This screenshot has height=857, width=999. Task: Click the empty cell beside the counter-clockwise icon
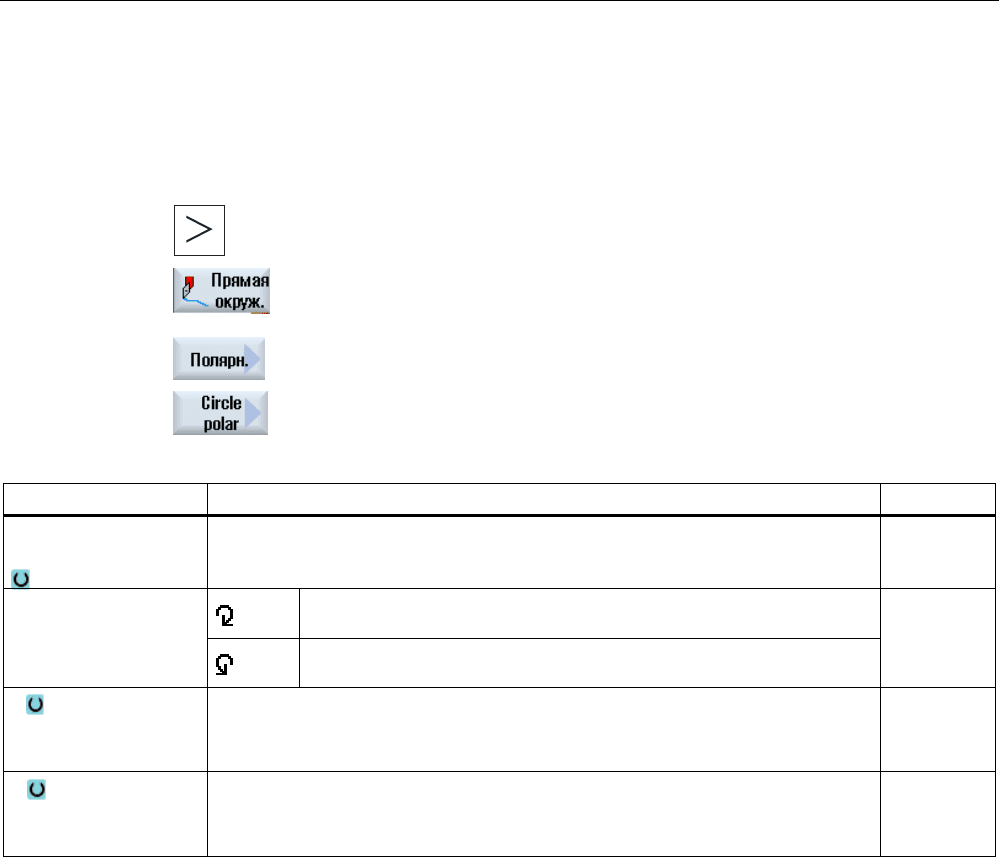[590, 663]
